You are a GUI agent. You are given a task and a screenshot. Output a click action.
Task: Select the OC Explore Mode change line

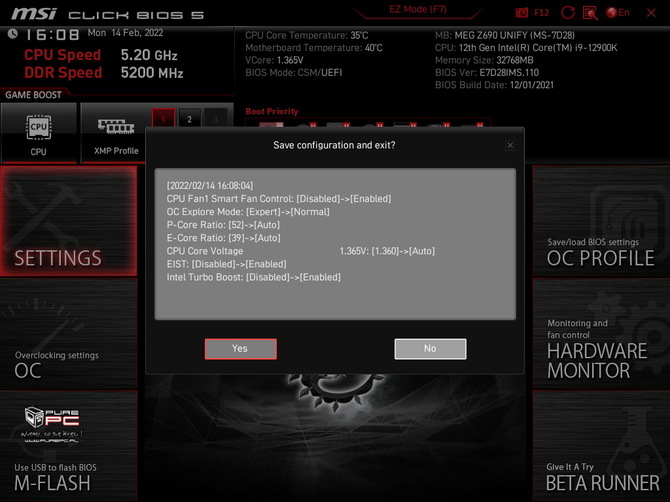(x=248, y=212)
